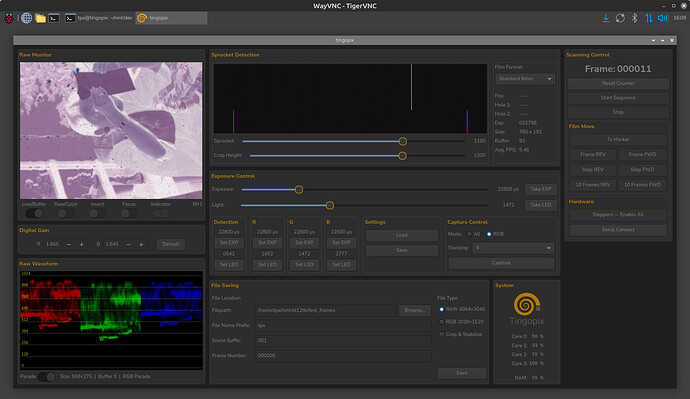Image resolution: width=690 pixels, height=399 pixels.
Task: Click the Take LED button
Action: [x=541, y=205]
